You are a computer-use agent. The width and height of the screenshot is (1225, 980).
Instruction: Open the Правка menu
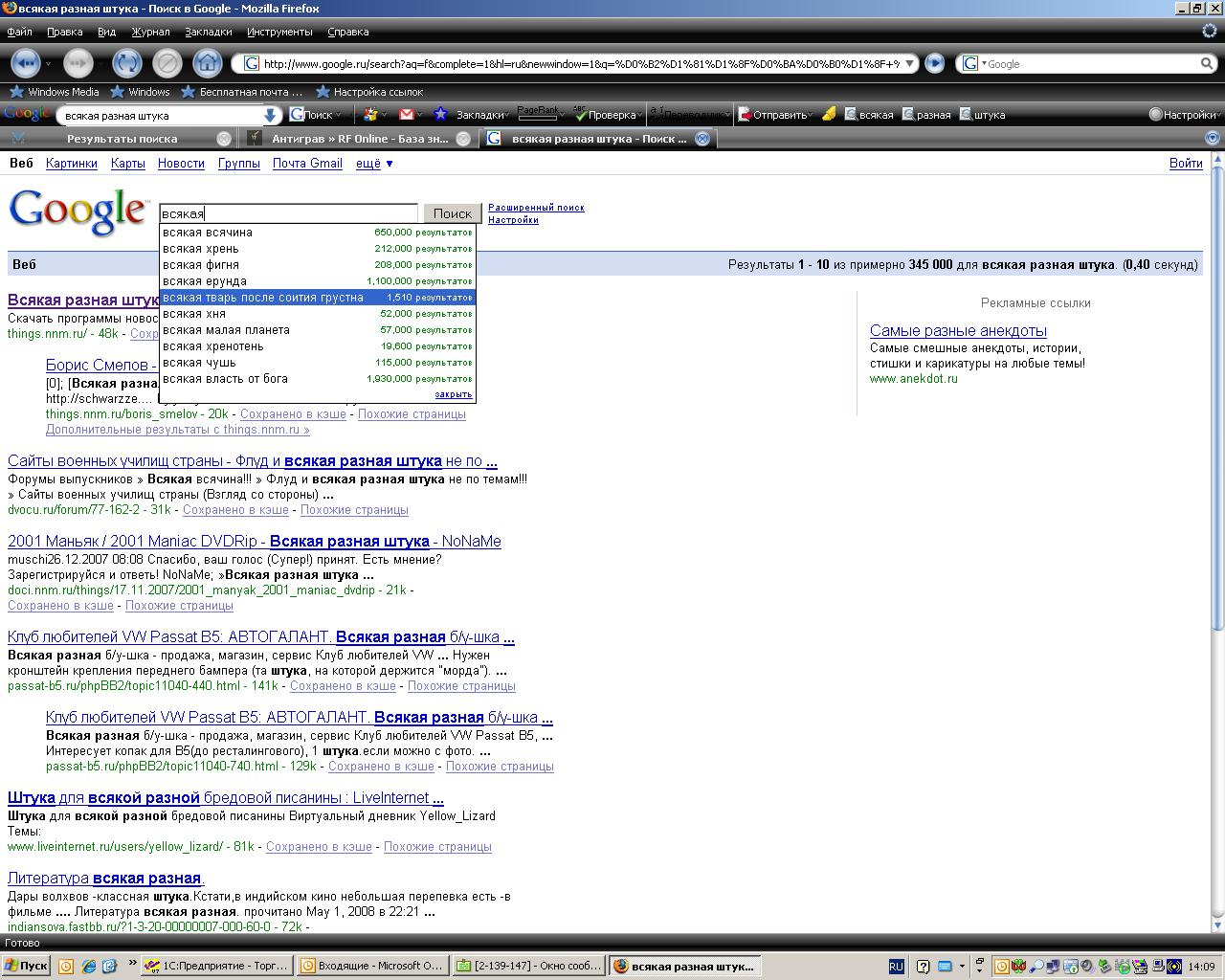coord(64,32)
